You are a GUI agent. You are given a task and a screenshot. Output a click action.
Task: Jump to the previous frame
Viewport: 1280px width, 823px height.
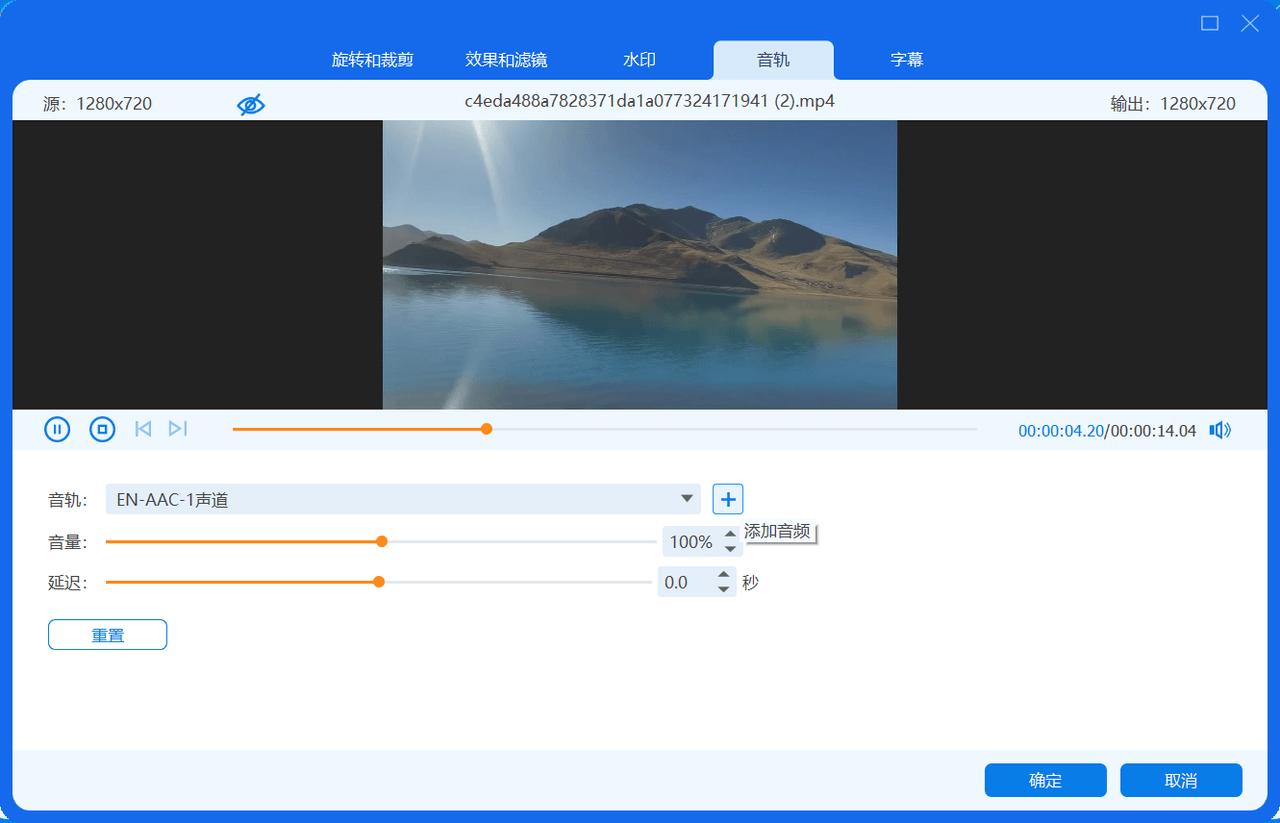point(142,428)
